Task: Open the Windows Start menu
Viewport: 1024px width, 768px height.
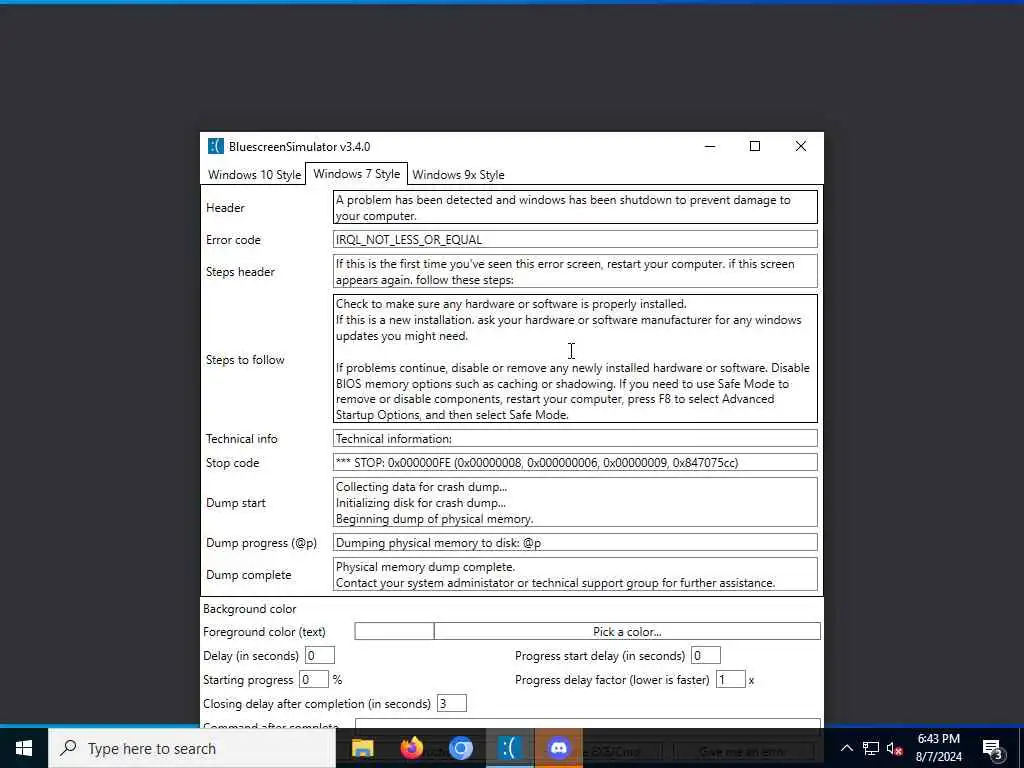Action: (x=24, y=748)
